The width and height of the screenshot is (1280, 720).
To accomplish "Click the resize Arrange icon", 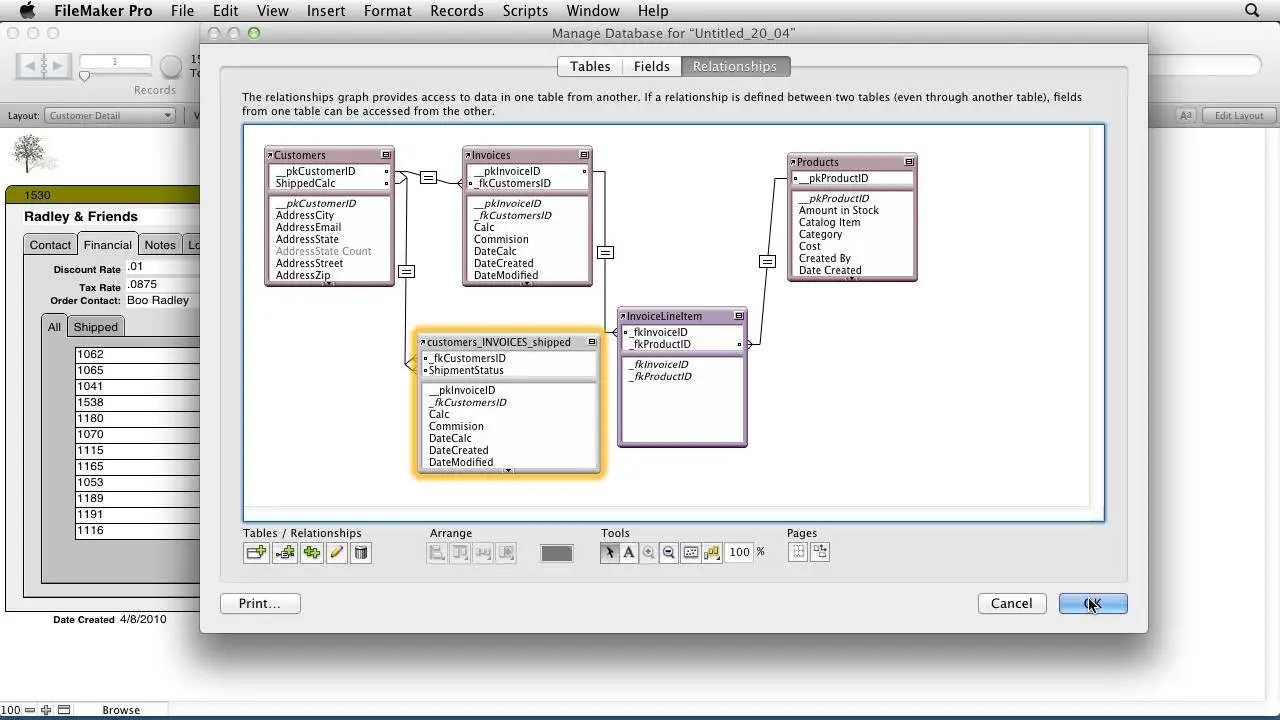I will pyautogui.click(x=506, y=552).
